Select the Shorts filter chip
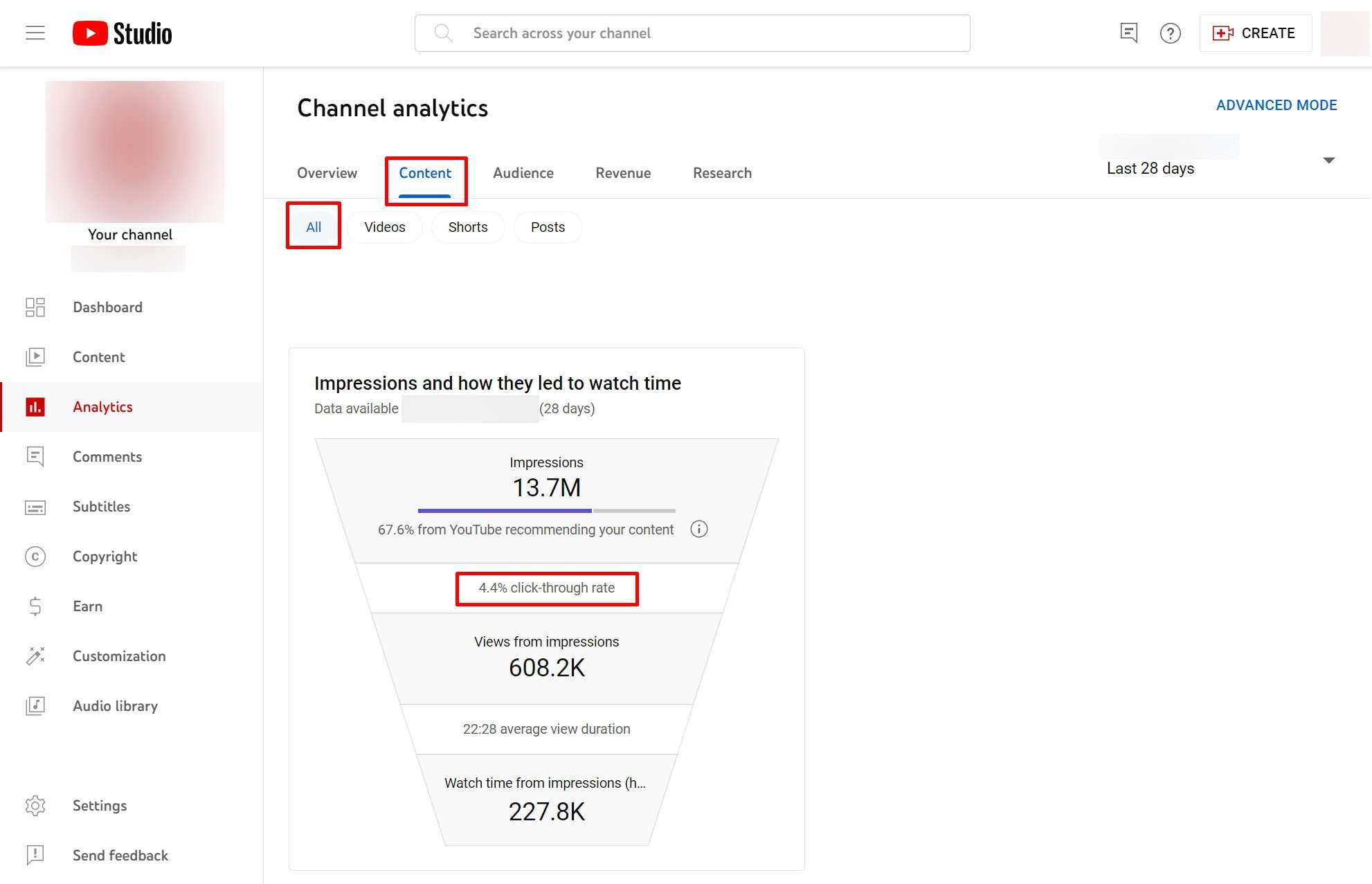This screenshot has width=1372, height=884. tap(468, 227)
